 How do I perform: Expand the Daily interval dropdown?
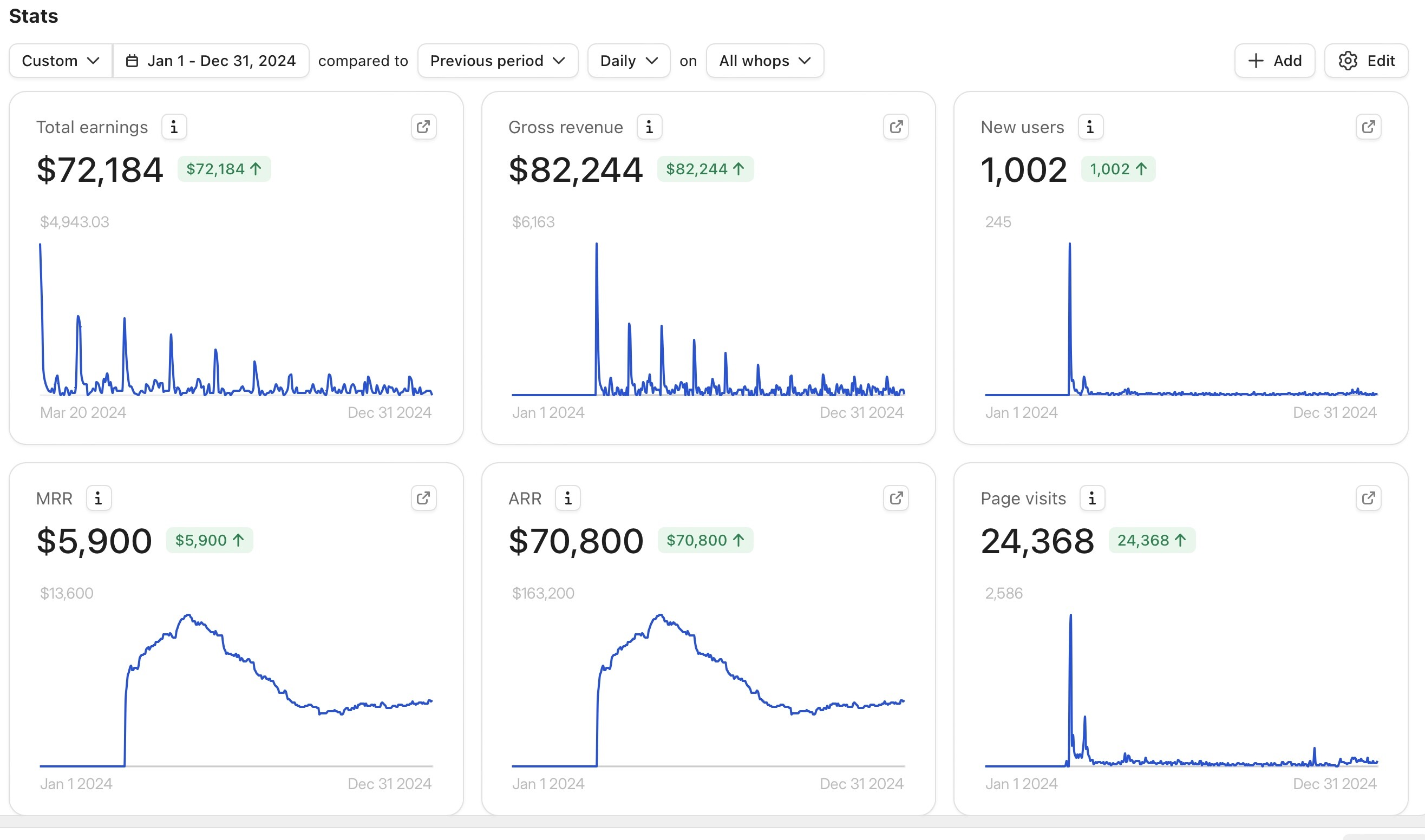(x=629, y=61)
